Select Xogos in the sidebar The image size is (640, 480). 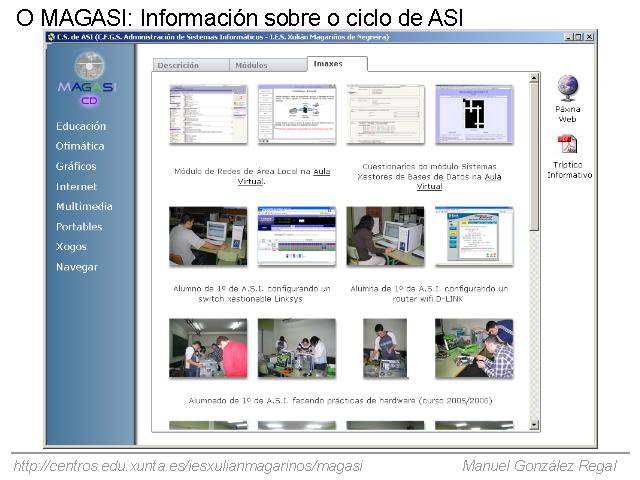click(x=71, y=247)
